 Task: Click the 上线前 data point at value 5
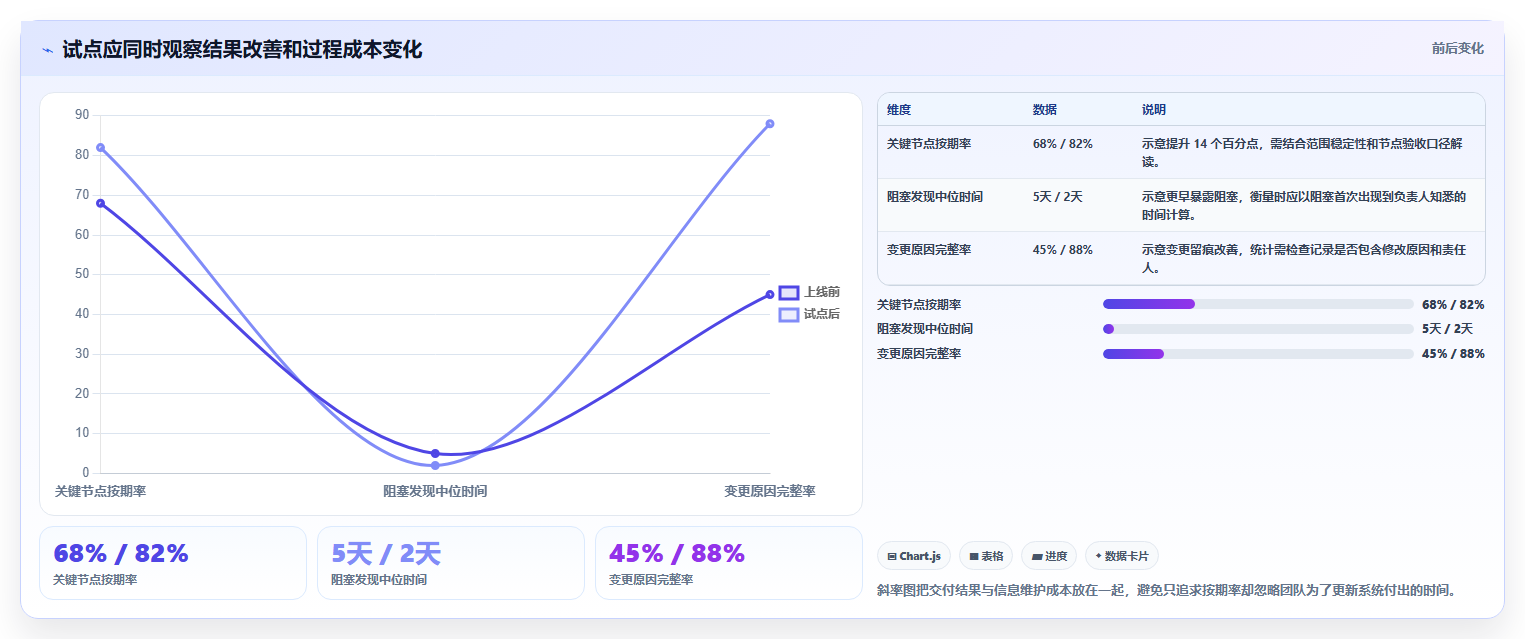435,453
